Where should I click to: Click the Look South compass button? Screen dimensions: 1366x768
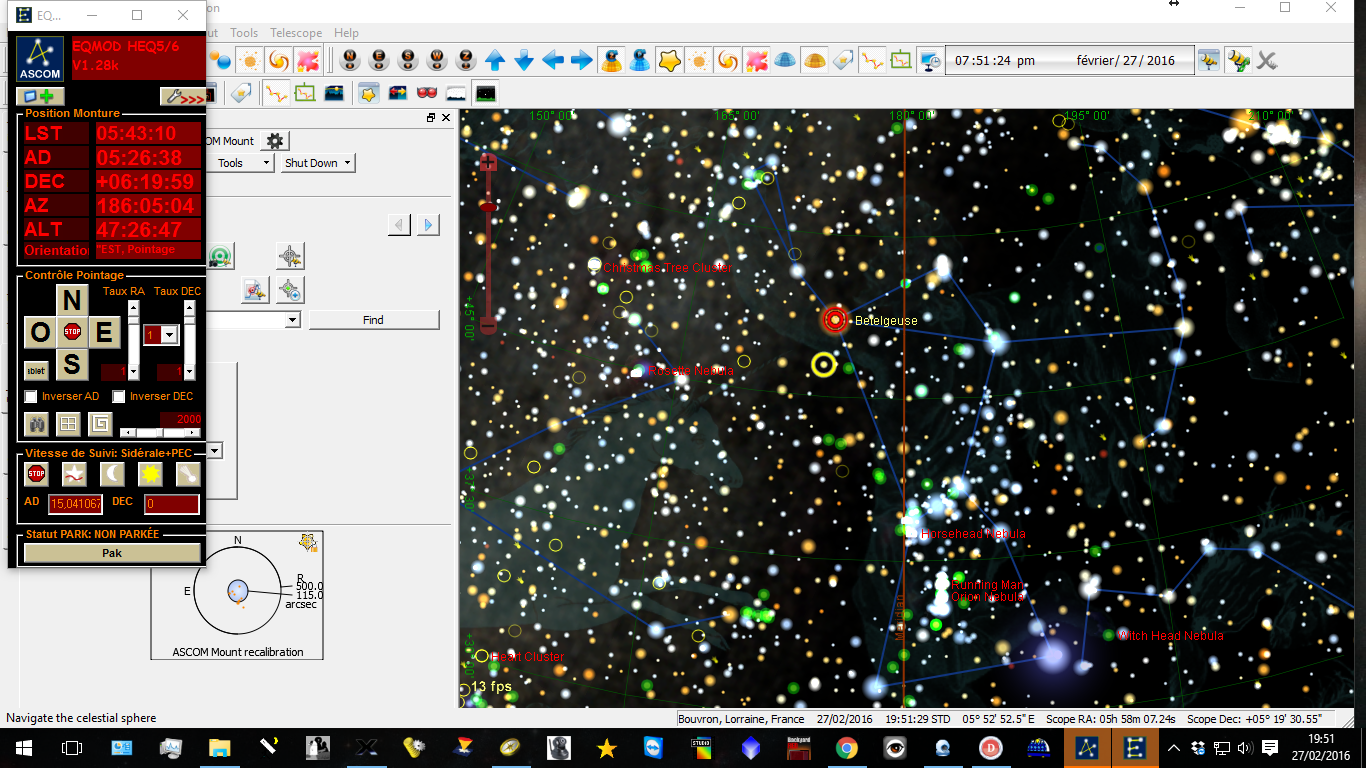coord(408,60)
